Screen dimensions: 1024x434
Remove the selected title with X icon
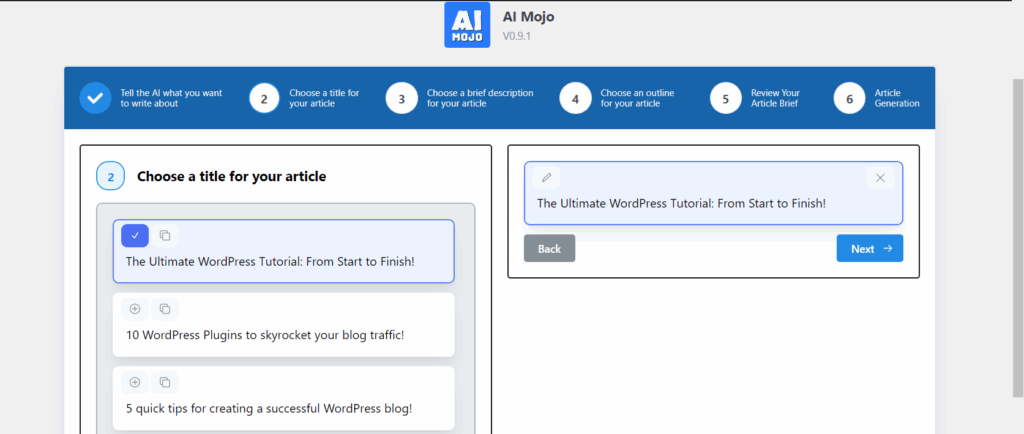[880, 178]
